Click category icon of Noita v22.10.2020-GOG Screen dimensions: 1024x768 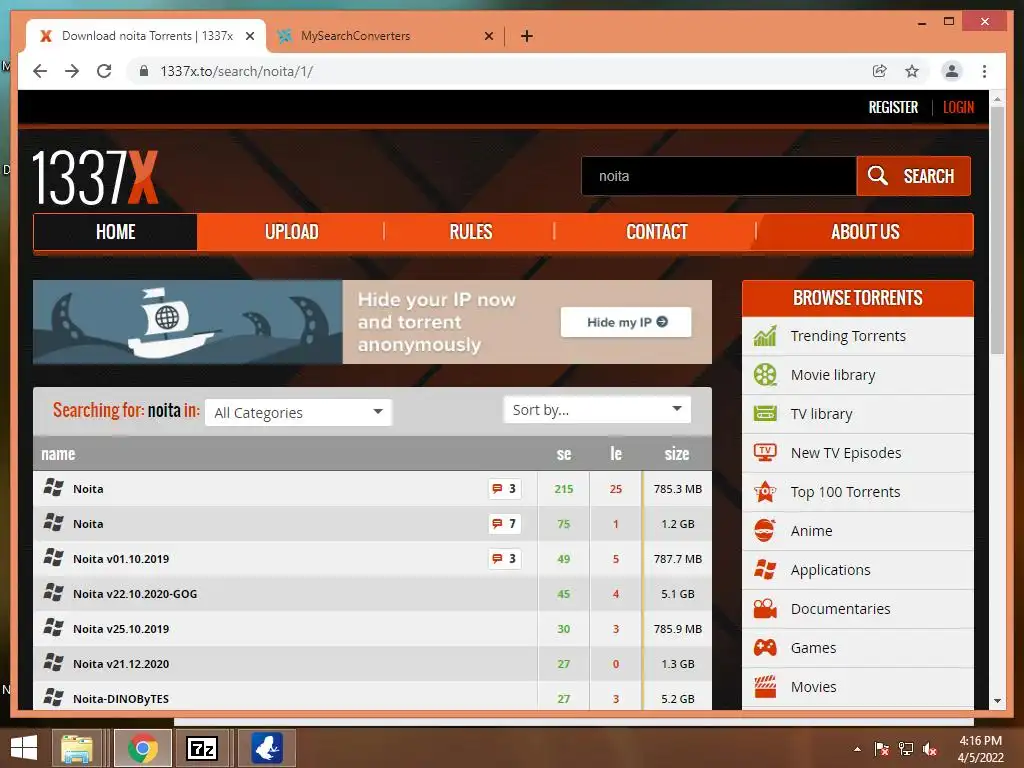[54, 593]
